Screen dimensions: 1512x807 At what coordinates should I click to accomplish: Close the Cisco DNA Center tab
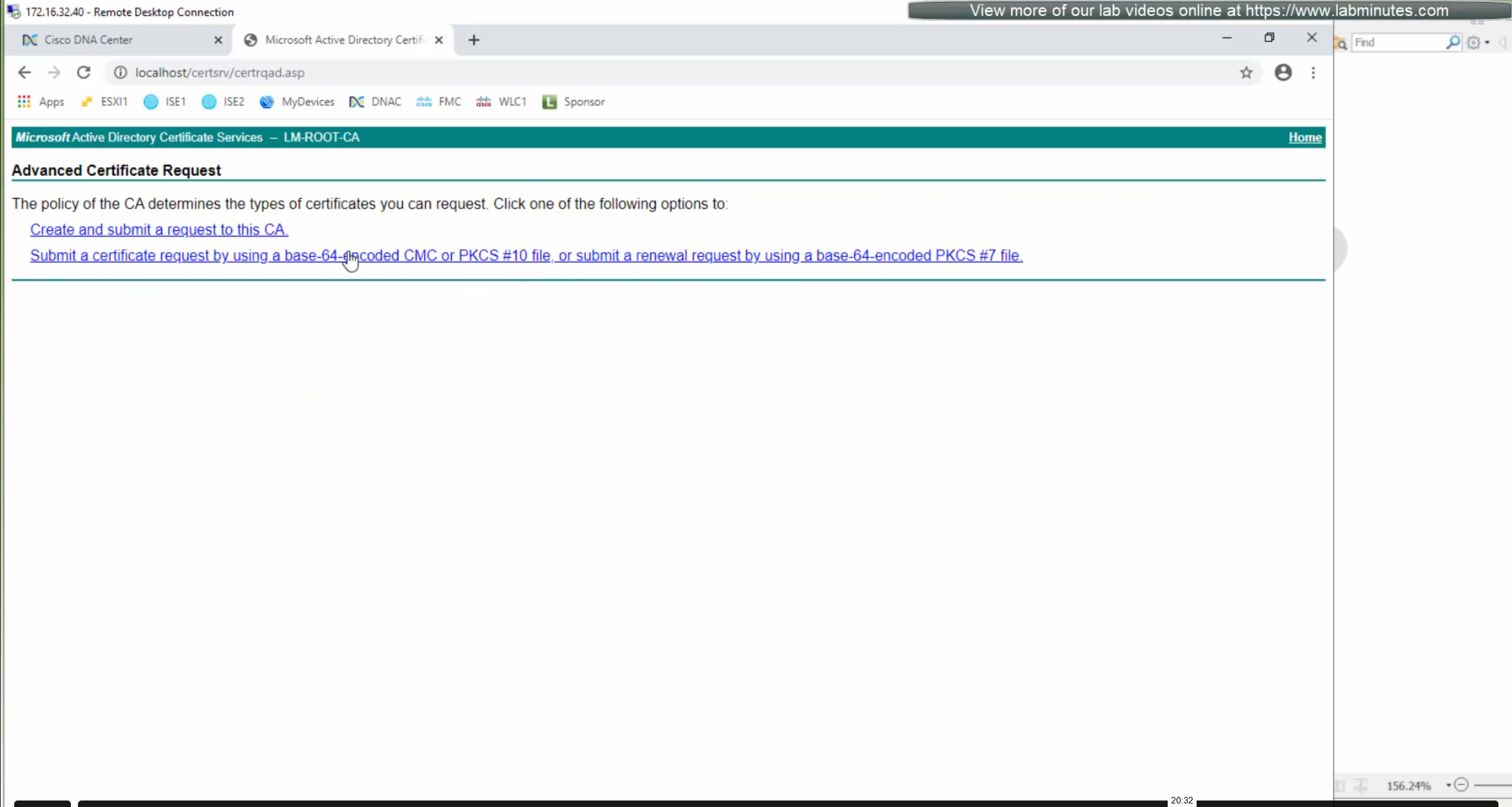(218, 40)
